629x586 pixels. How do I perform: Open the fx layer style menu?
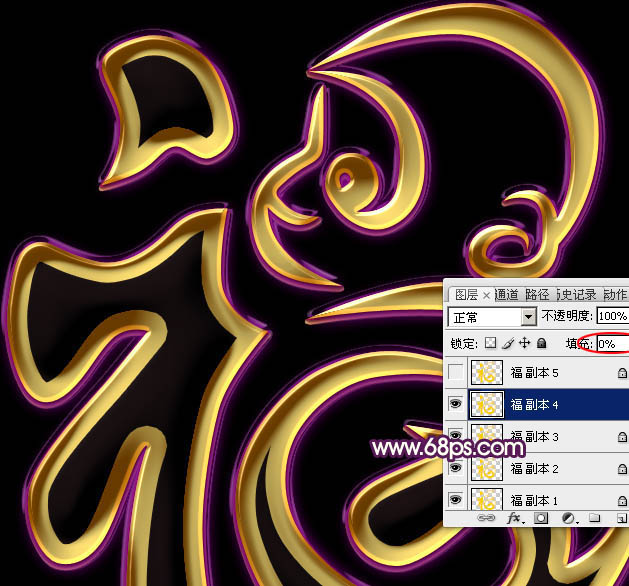tap(515, 518)
